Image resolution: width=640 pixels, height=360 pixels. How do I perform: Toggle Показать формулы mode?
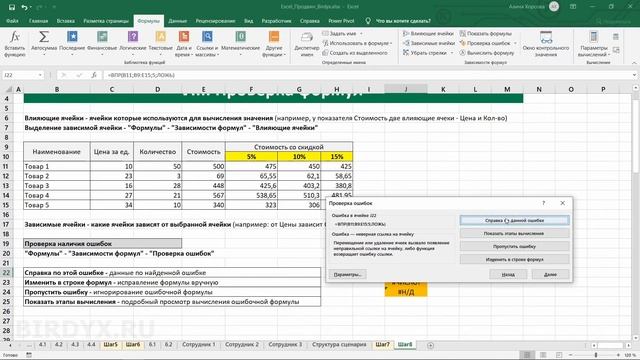pos(485,33)
